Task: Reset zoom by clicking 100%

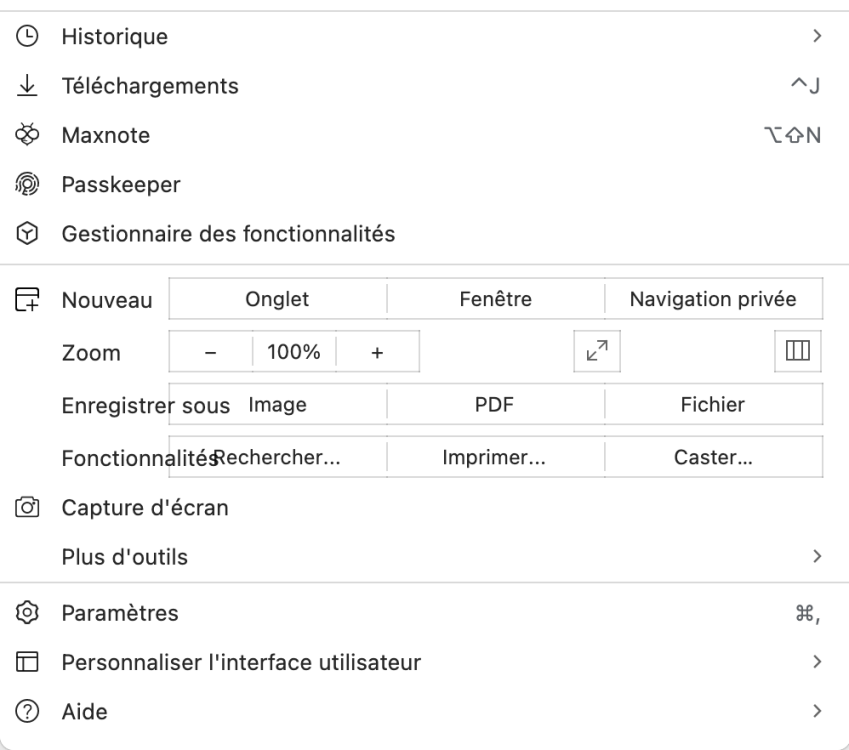Action: [294, 352]
